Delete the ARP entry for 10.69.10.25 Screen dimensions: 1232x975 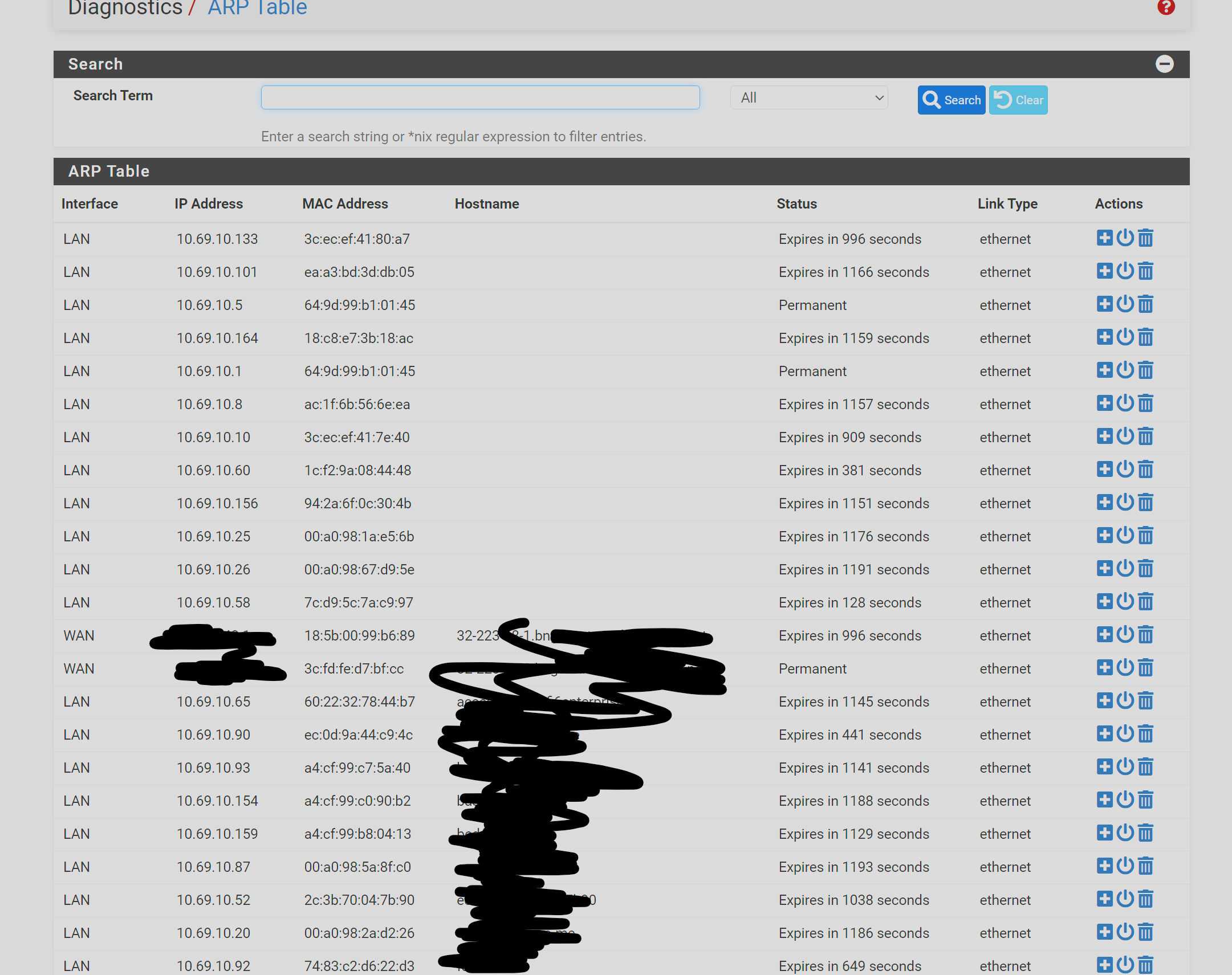[x=1145, y=536]
